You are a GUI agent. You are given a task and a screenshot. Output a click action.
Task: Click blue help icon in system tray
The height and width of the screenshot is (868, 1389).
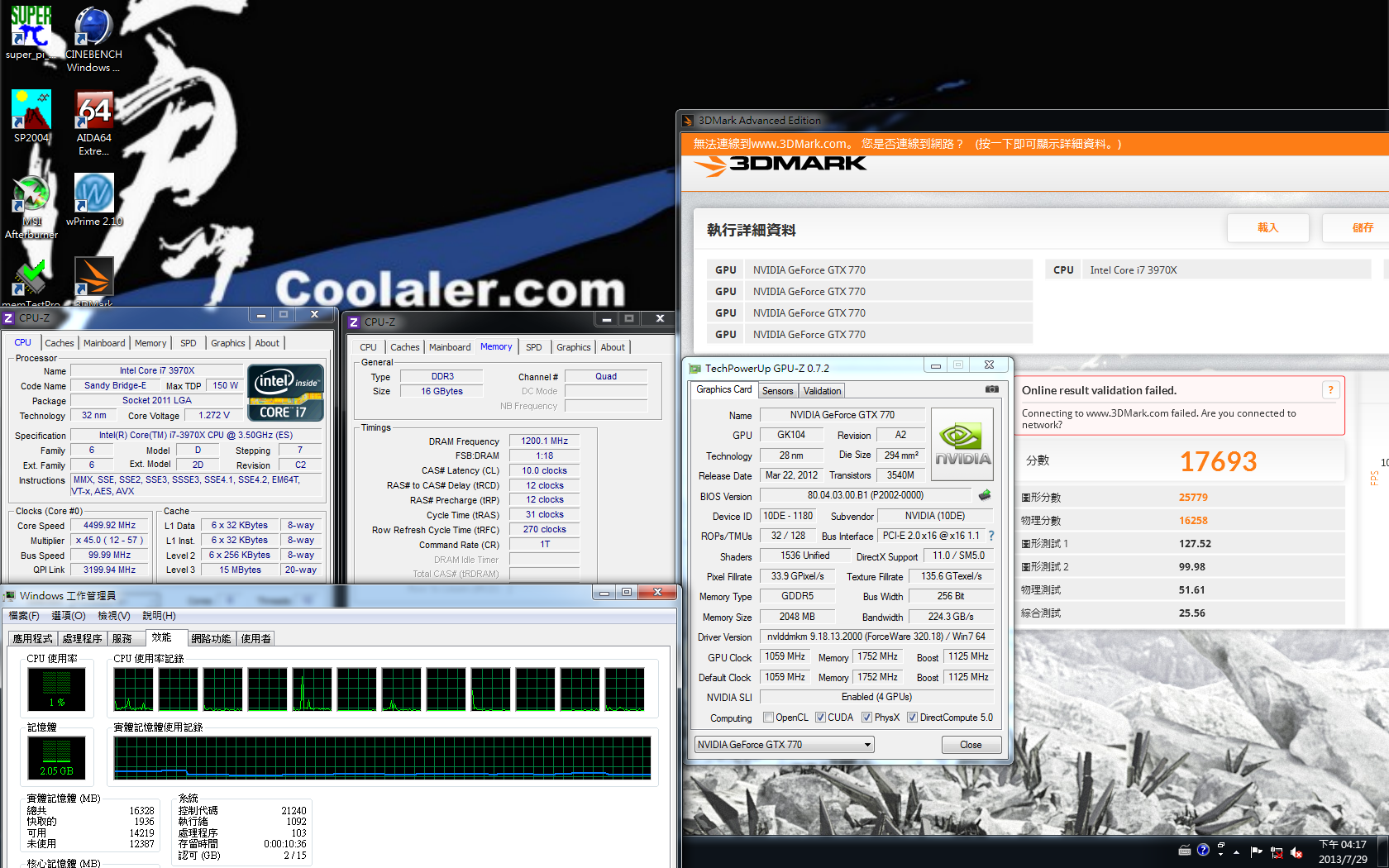point(1203,850)
